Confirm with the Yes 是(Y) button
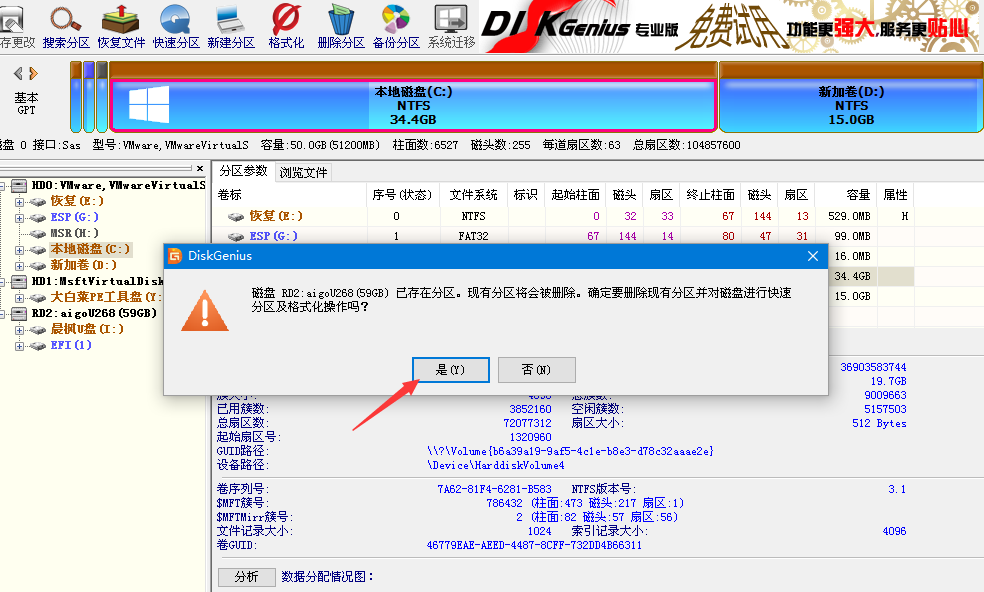Viewport: 984px width, 592px height. 451,370
